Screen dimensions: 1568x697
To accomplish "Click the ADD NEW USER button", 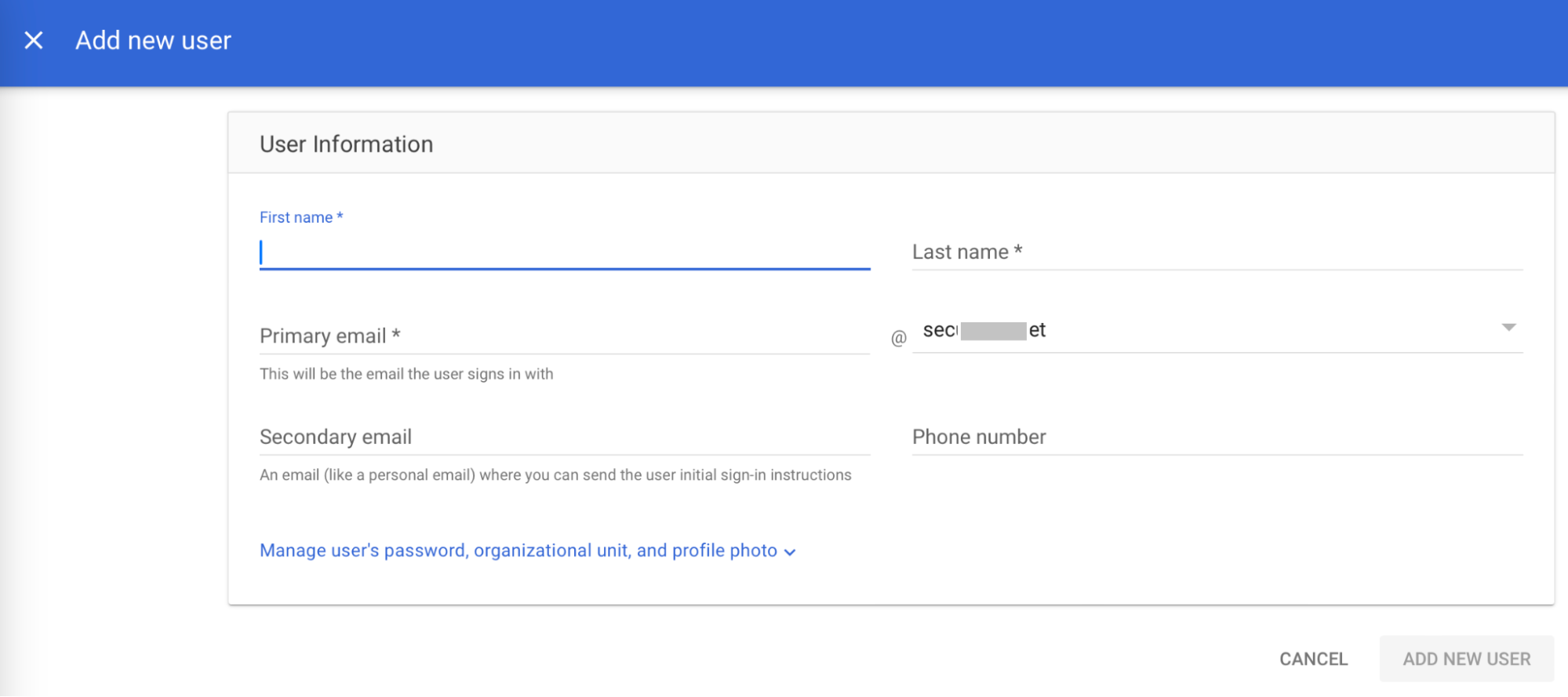I will tap(1466, 659).
